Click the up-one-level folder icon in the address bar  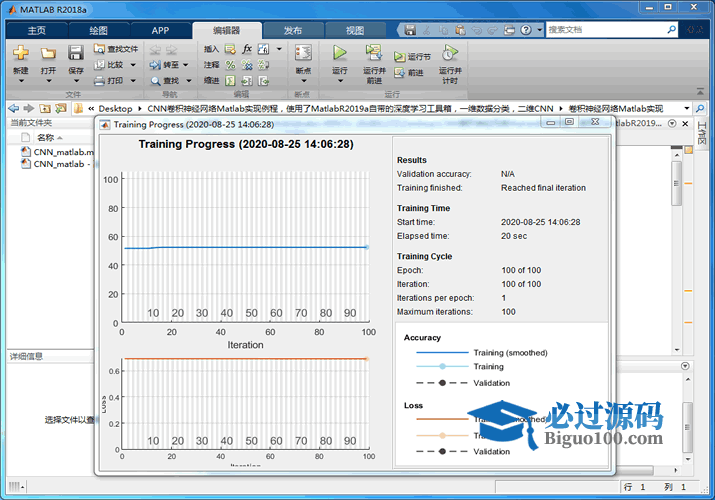pyautogui.click(x=45, y=108)
